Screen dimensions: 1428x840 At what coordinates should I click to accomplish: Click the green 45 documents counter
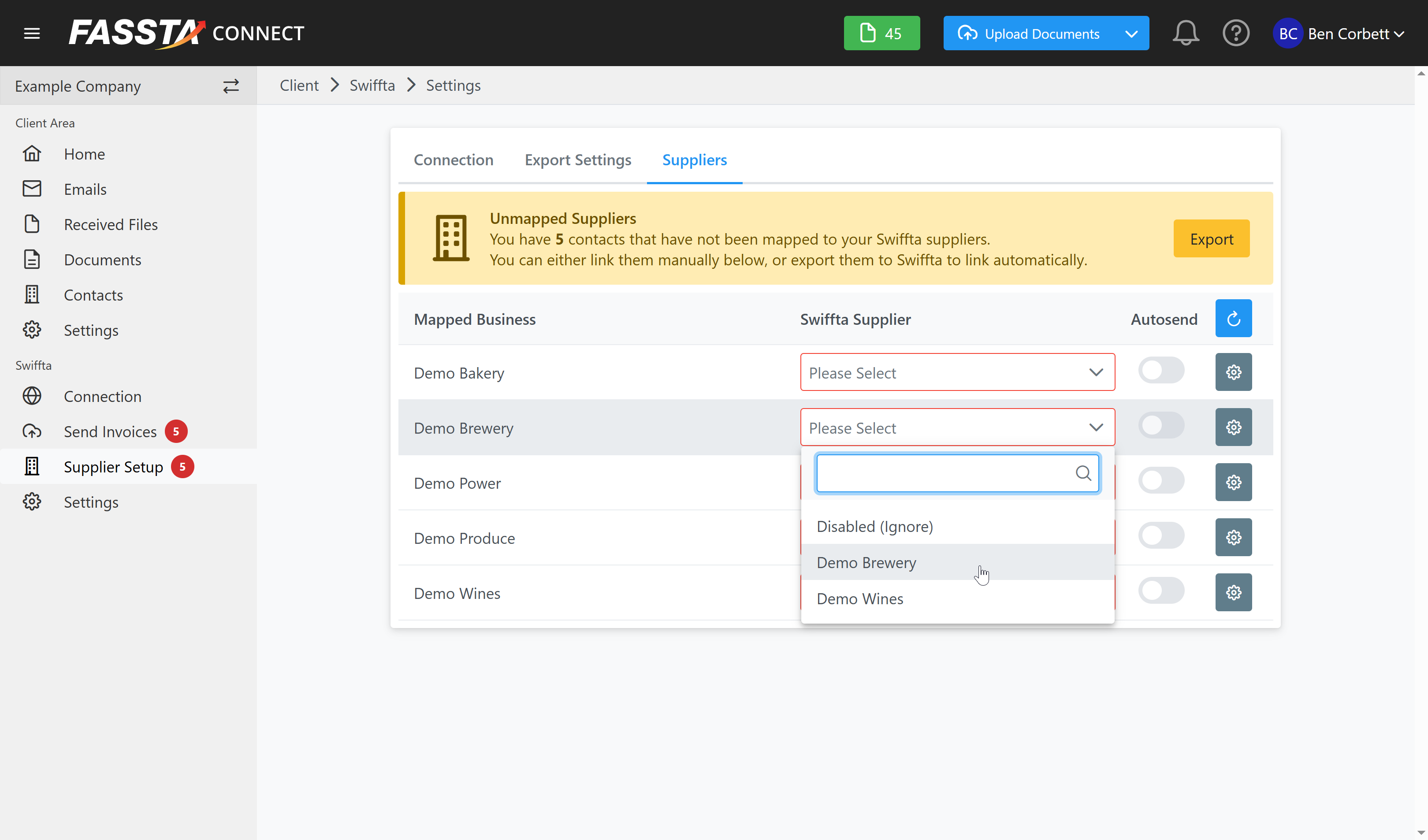click(x=881, y=33)
